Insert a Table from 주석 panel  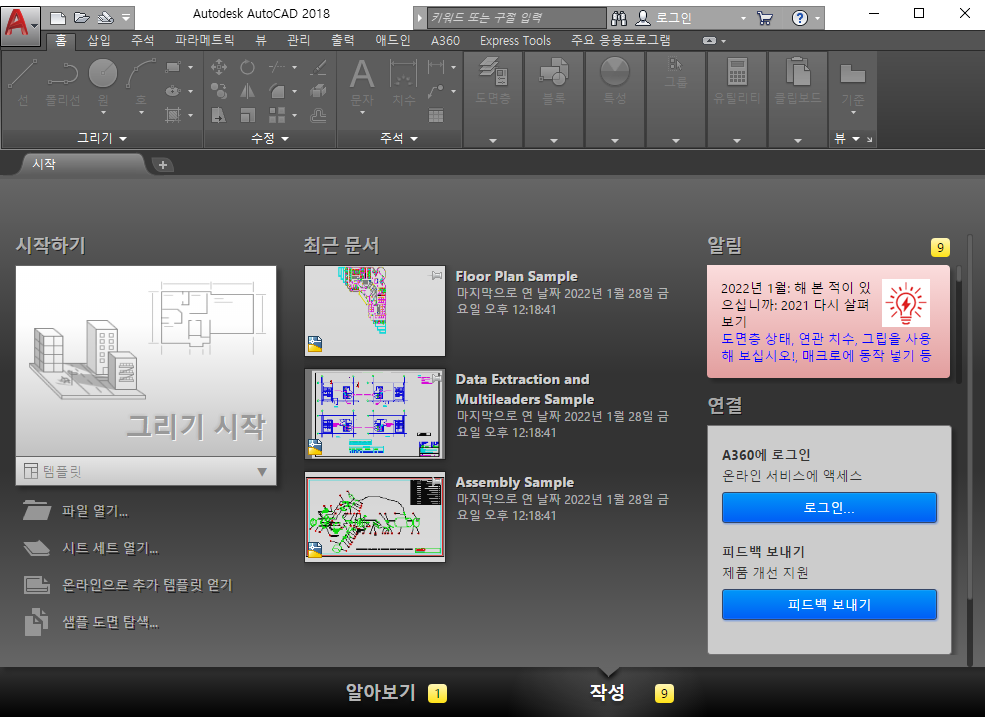pyautogui.click(x=436, y=115)
